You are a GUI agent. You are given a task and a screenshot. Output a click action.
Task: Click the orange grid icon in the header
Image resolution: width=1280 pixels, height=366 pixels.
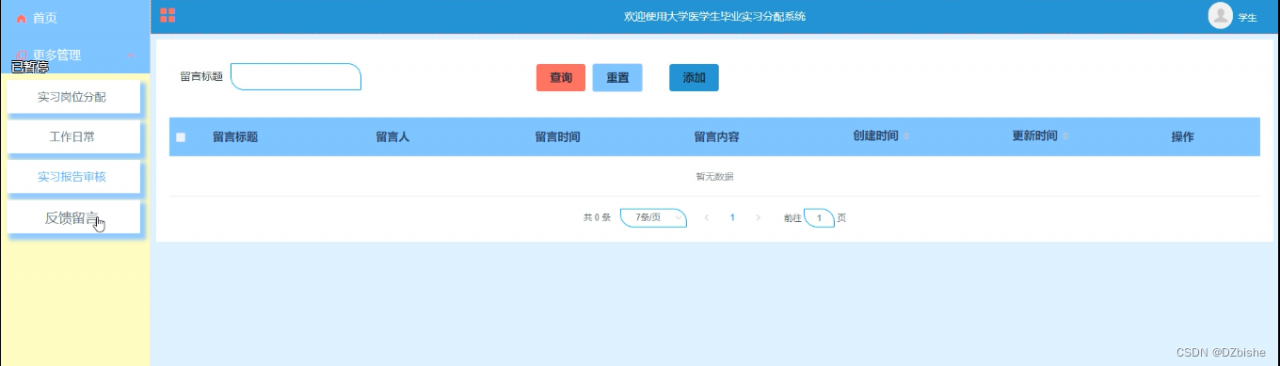pyautogui.click(x=168, y=15)
